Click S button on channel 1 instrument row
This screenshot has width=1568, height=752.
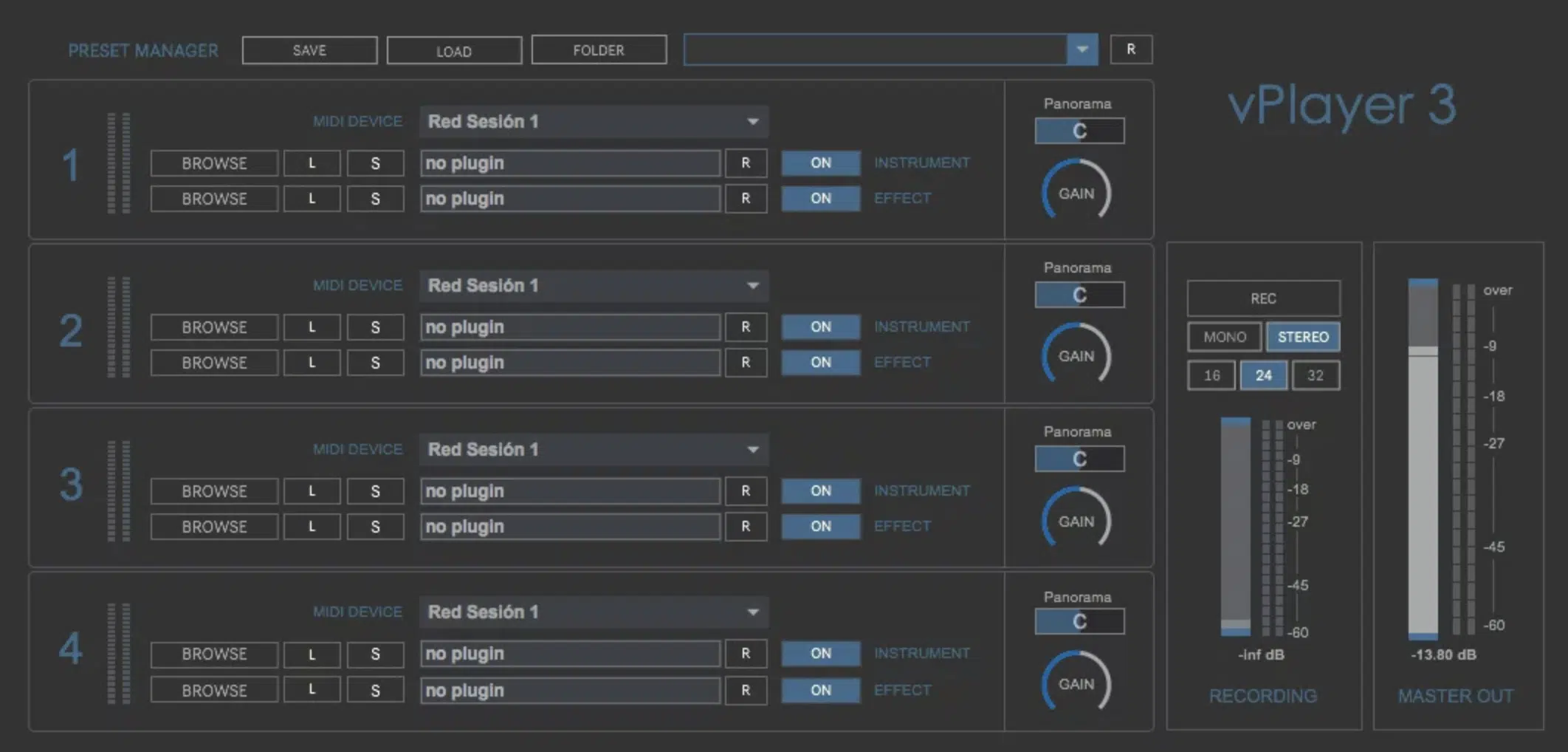(x=375, y=163)
